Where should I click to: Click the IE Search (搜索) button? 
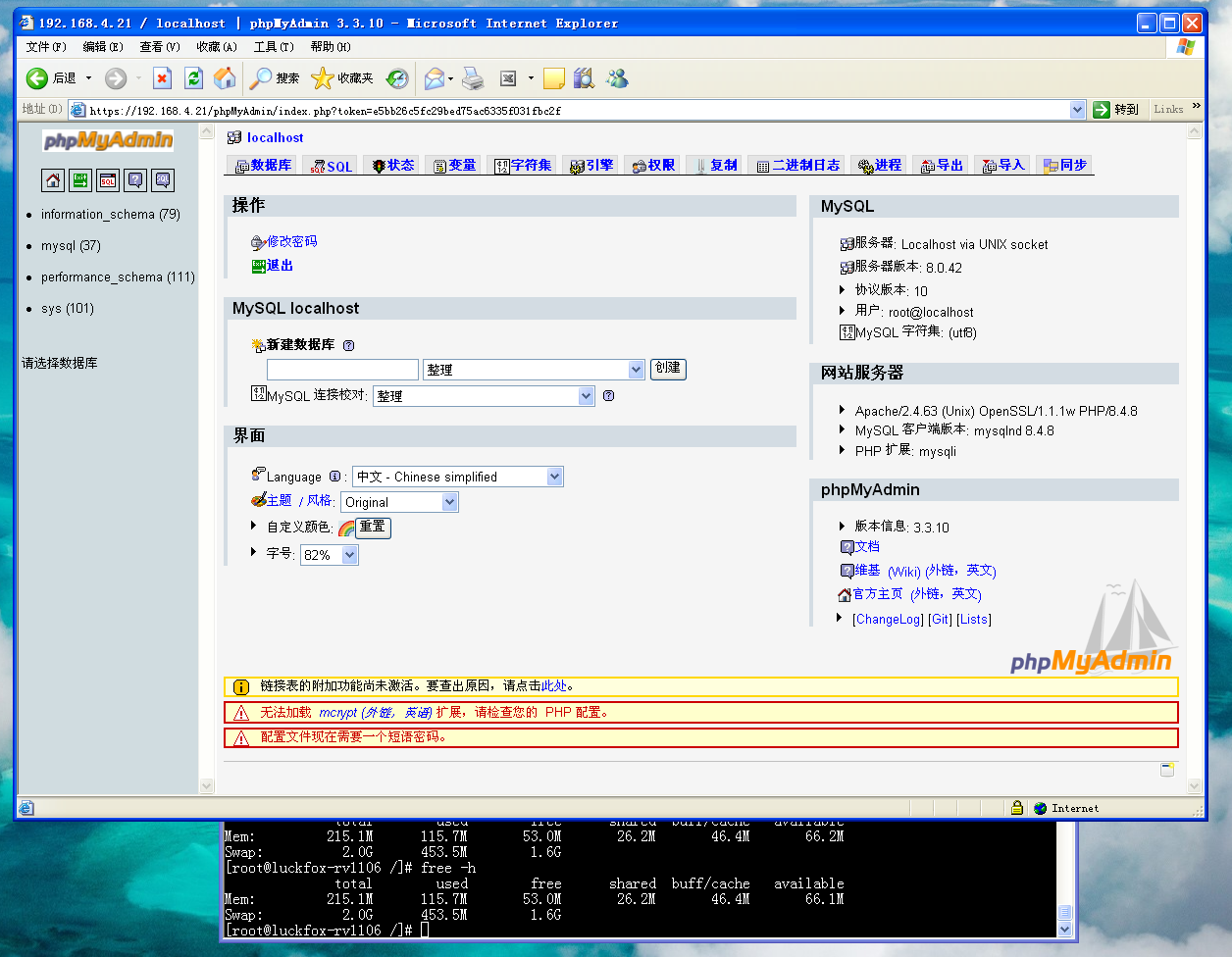274,78
